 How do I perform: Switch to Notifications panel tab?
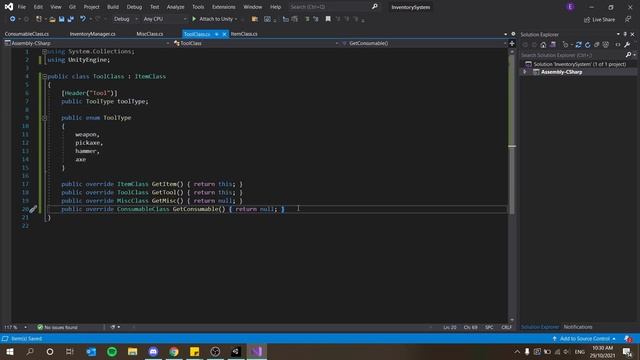pyautogui.click(x=578, y=327)
